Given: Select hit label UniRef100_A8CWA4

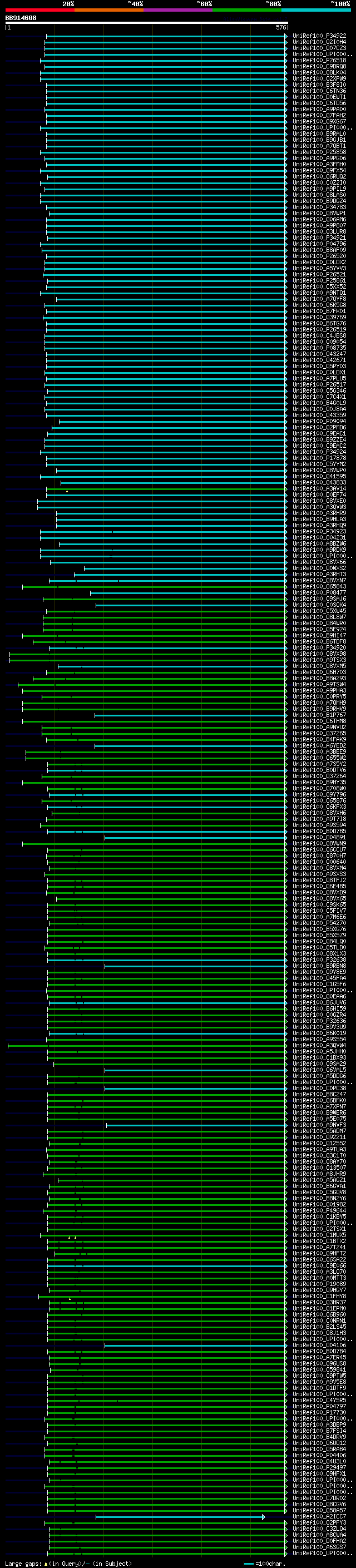Looking at the screenshot, I should pyautogui.click(x=319, y=1535).
